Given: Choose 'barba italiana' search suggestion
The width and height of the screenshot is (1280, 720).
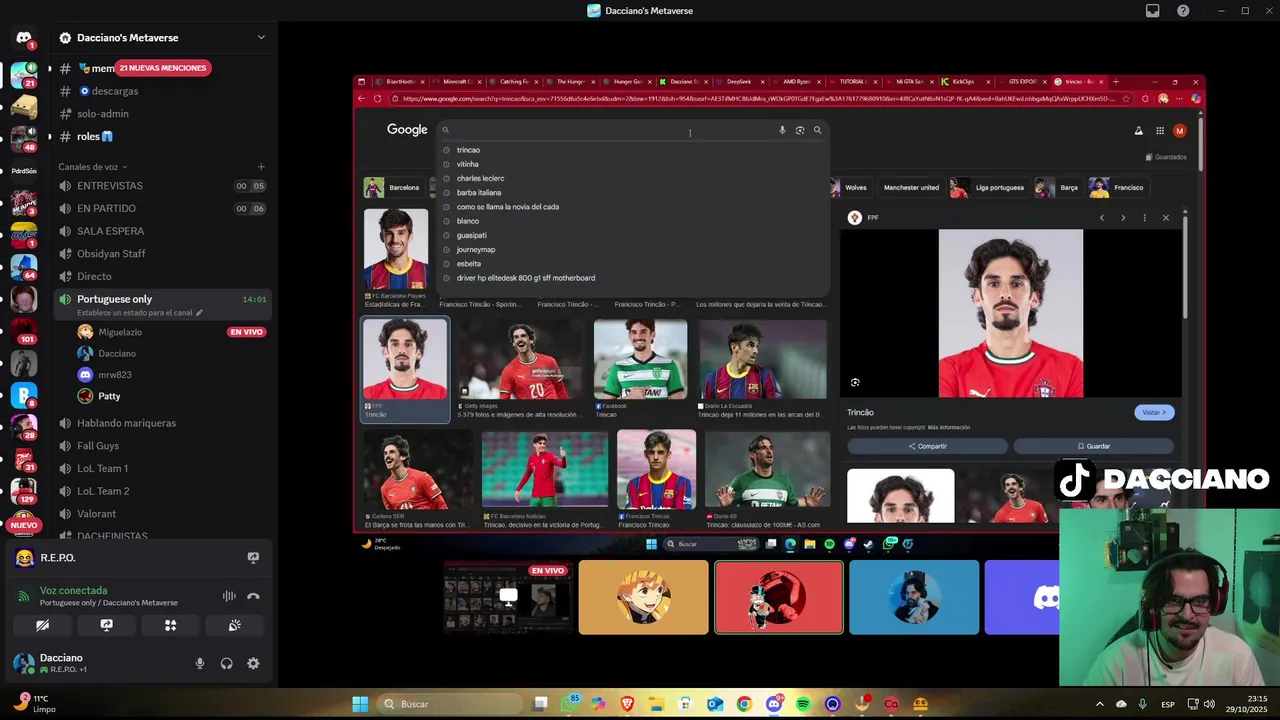Looking at the screenshot, I should (x=479, y=192).
